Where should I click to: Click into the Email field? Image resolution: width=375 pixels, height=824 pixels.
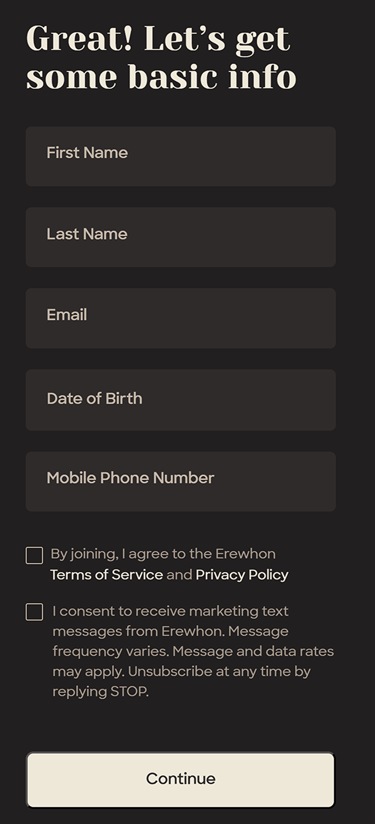181,318
